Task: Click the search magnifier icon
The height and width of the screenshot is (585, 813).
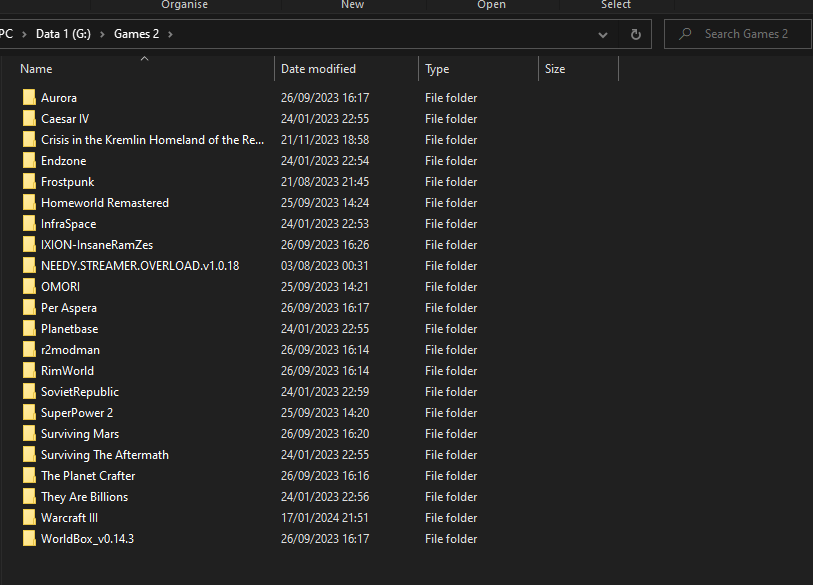Action: click(686, 34)
